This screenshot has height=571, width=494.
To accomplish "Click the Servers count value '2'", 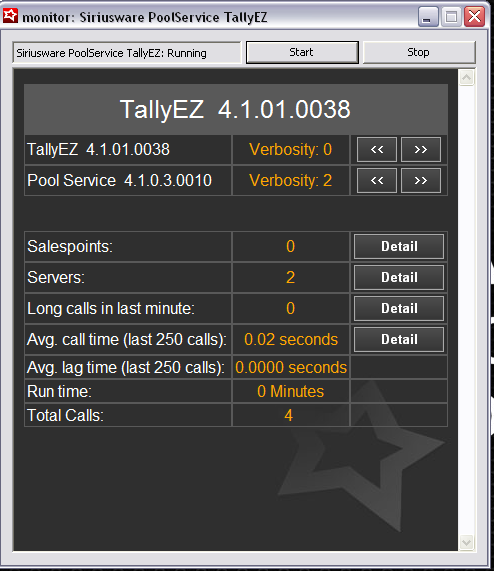I will [x=291, y=277].
